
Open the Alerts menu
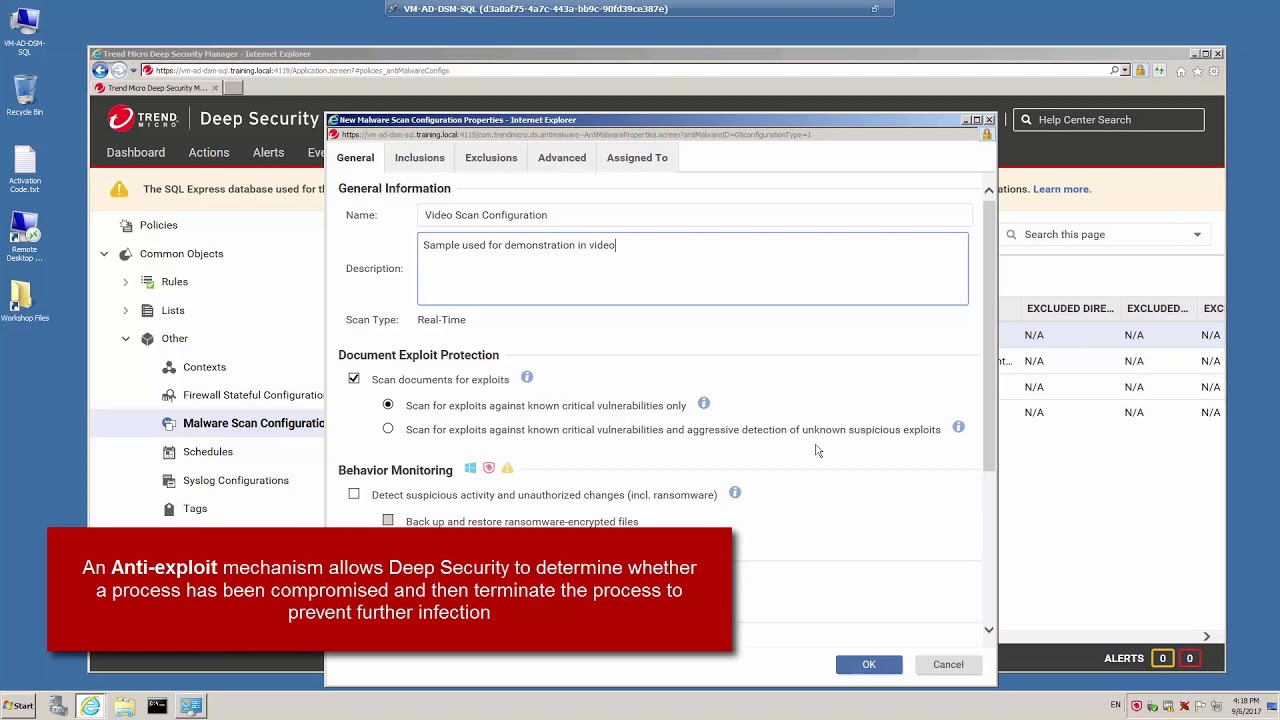pyautogui.click(x=268, y=153)
